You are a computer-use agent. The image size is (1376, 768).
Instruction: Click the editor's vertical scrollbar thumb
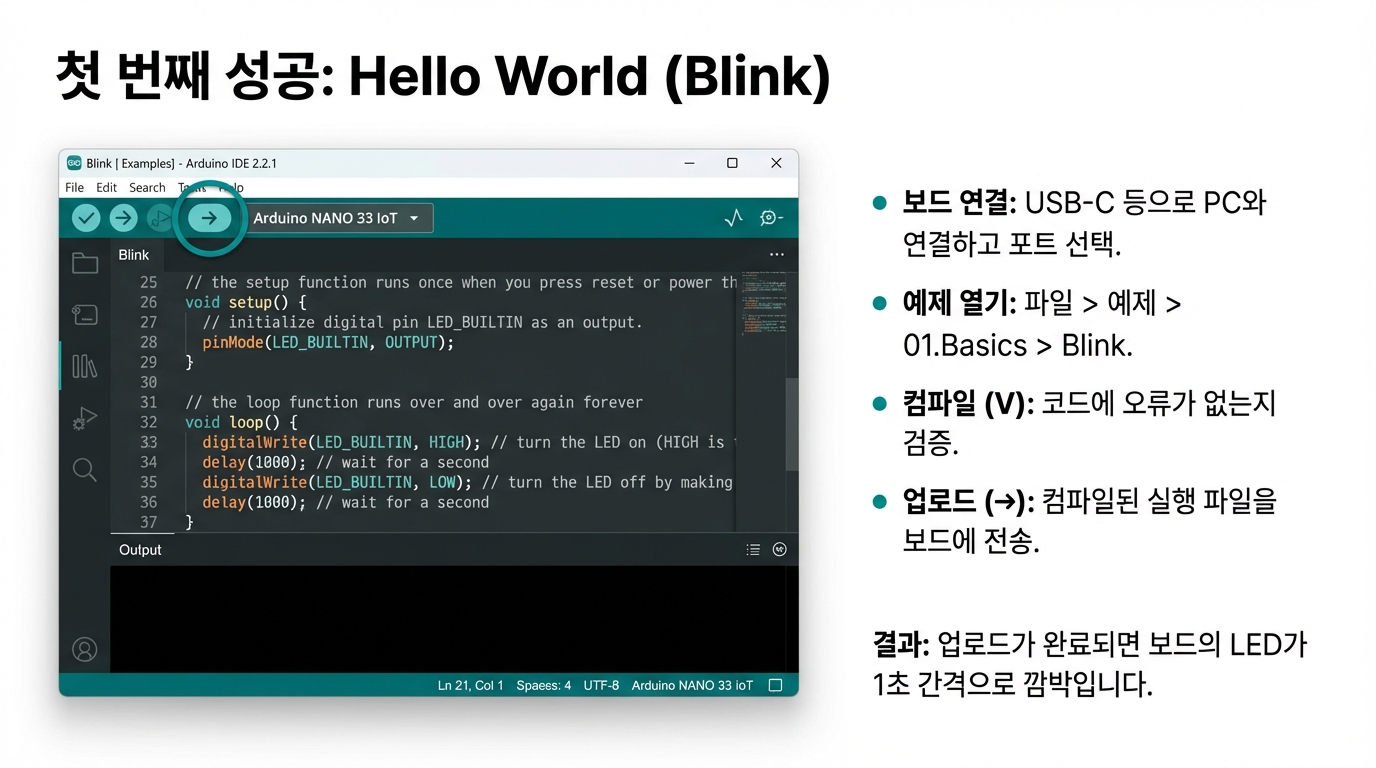792,424
